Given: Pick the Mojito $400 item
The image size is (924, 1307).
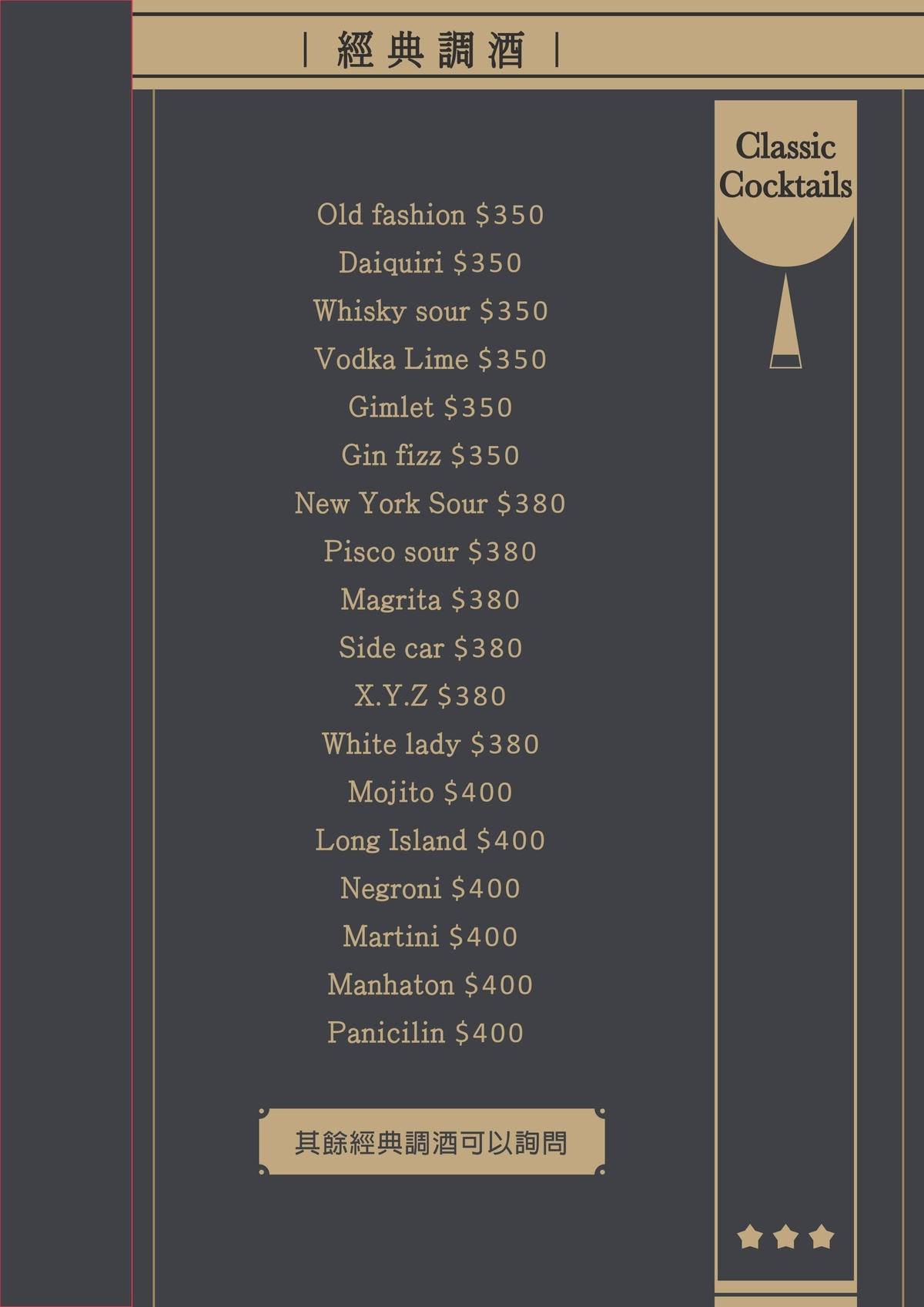Looking at the screenshot, I should [x=430, y=793].
